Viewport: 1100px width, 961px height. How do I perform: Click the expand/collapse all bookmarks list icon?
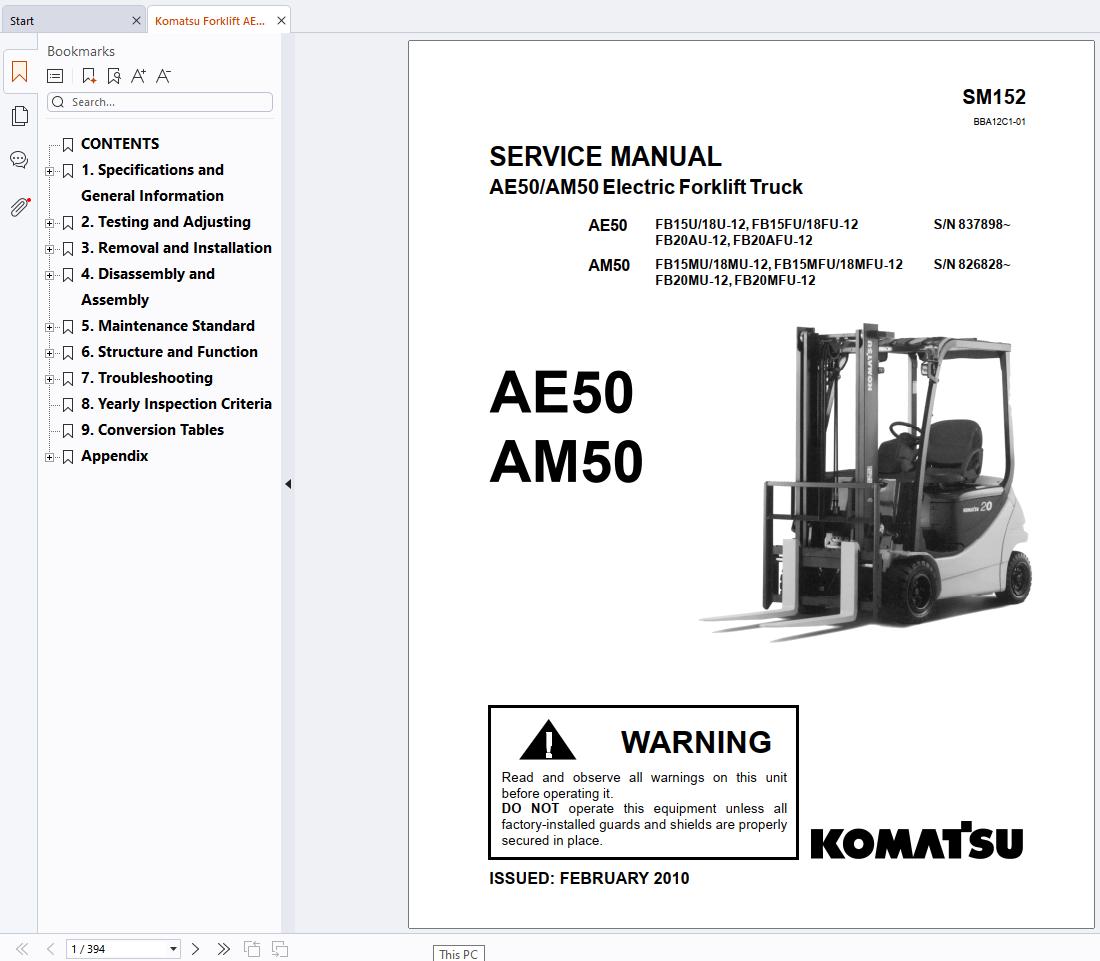(x=55, y=76)
